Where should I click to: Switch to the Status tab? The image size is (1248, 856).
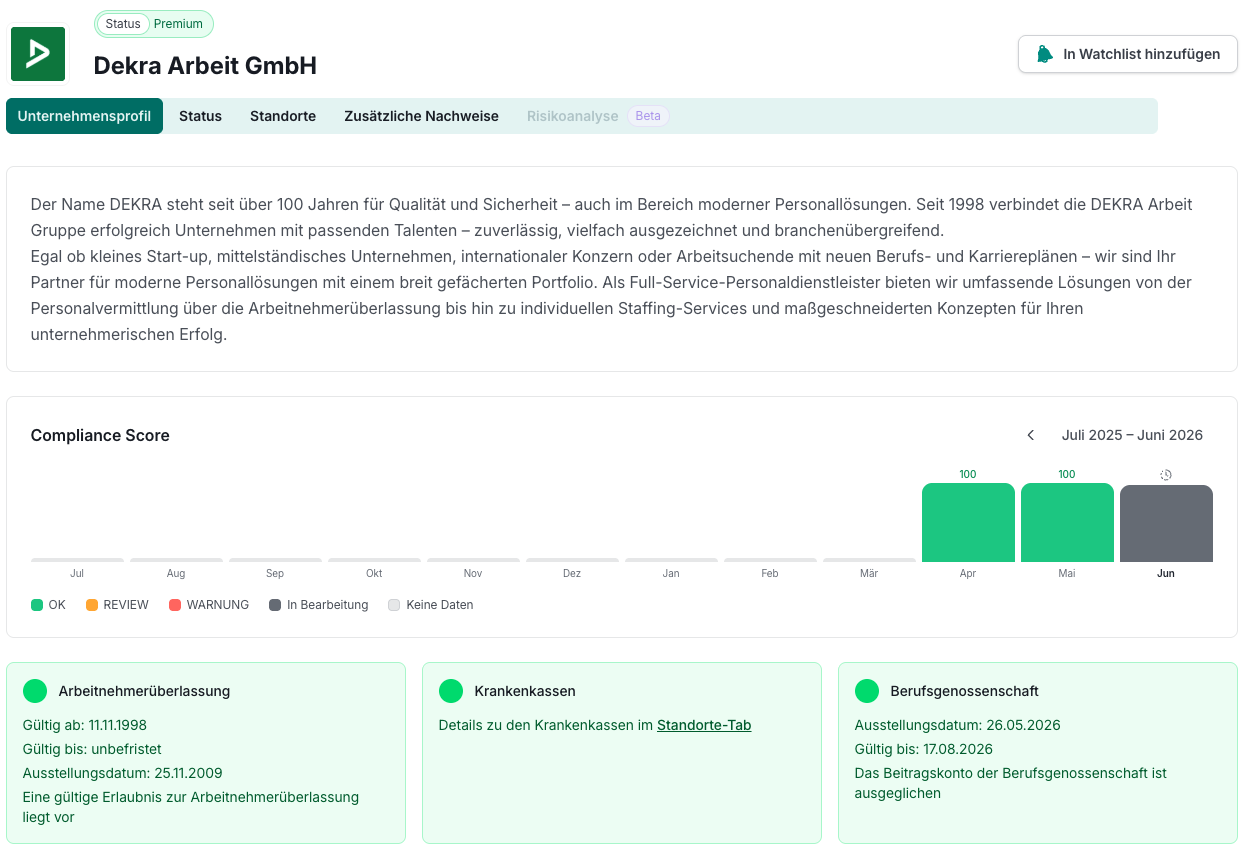point(200,116)
